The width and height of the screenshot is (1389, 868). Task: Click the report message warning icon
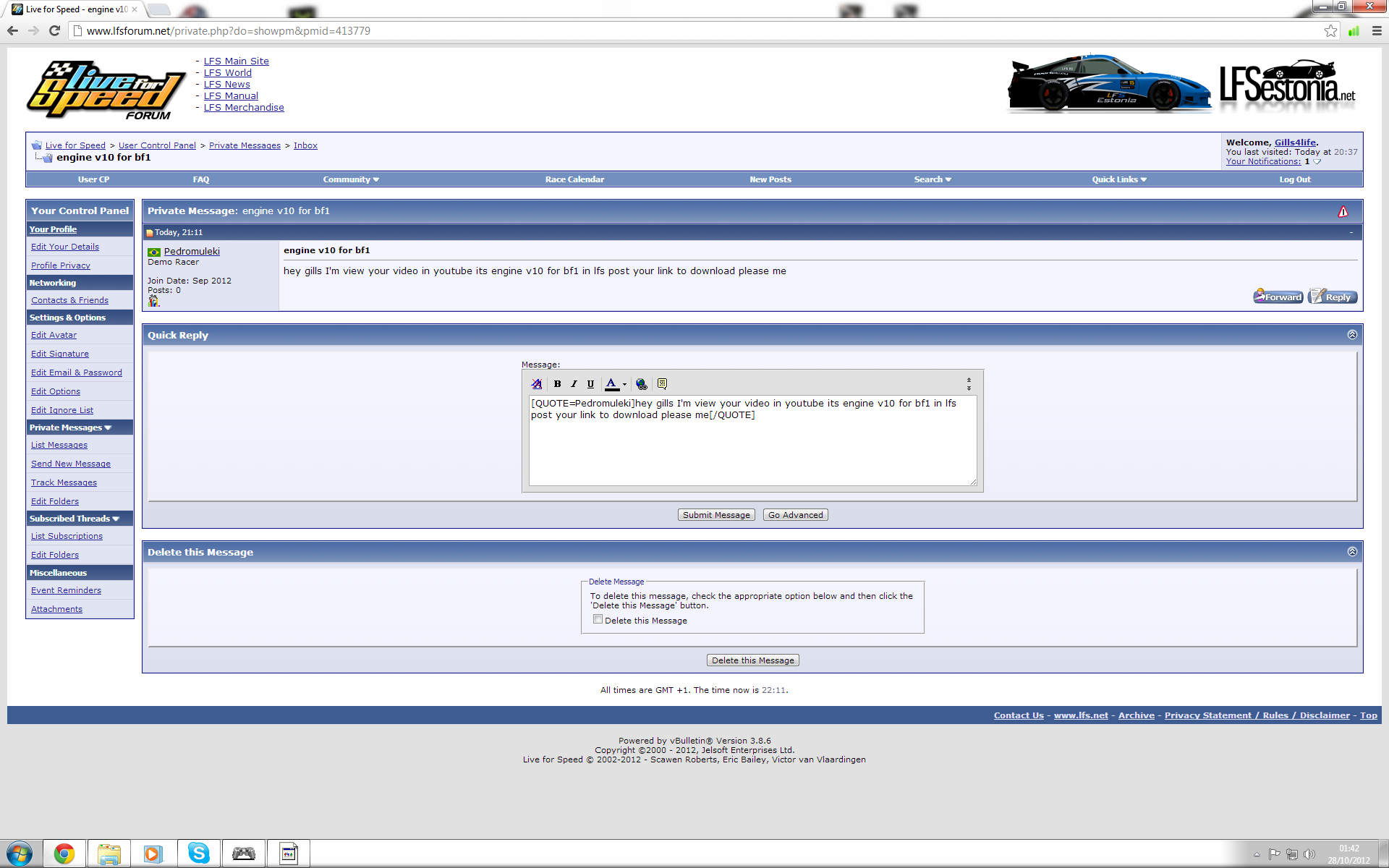(1343, 211)
